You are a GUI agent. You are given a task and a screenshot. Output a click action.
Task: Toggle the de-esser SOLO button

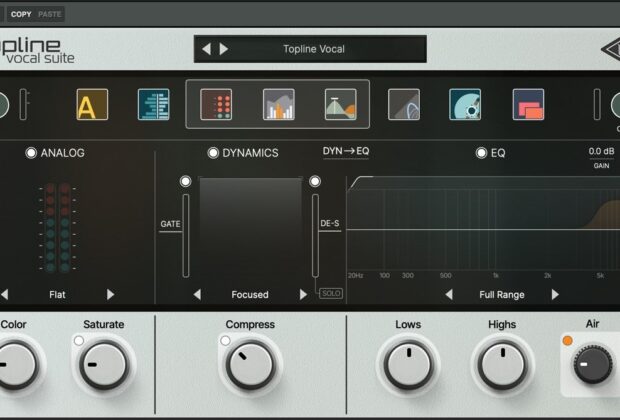(x=331, y=293)
